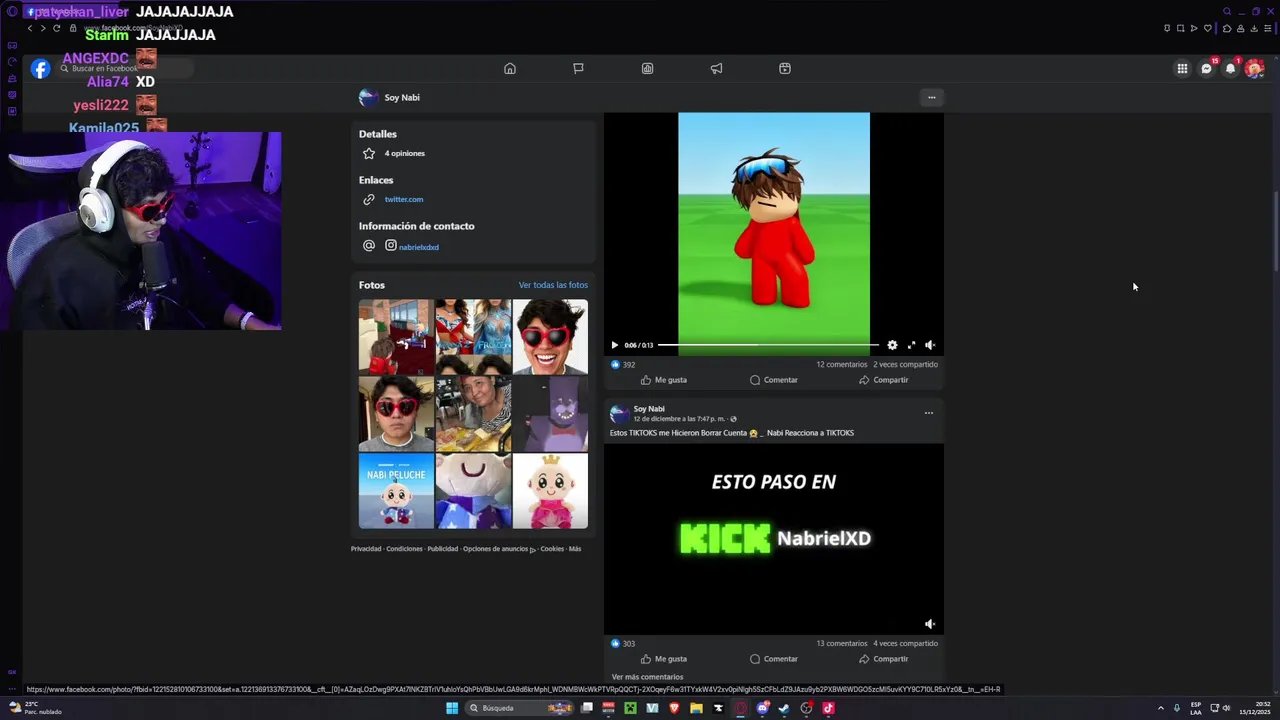
Task: Open options menu of the TIKTOKS post
Action: (929, 413)
